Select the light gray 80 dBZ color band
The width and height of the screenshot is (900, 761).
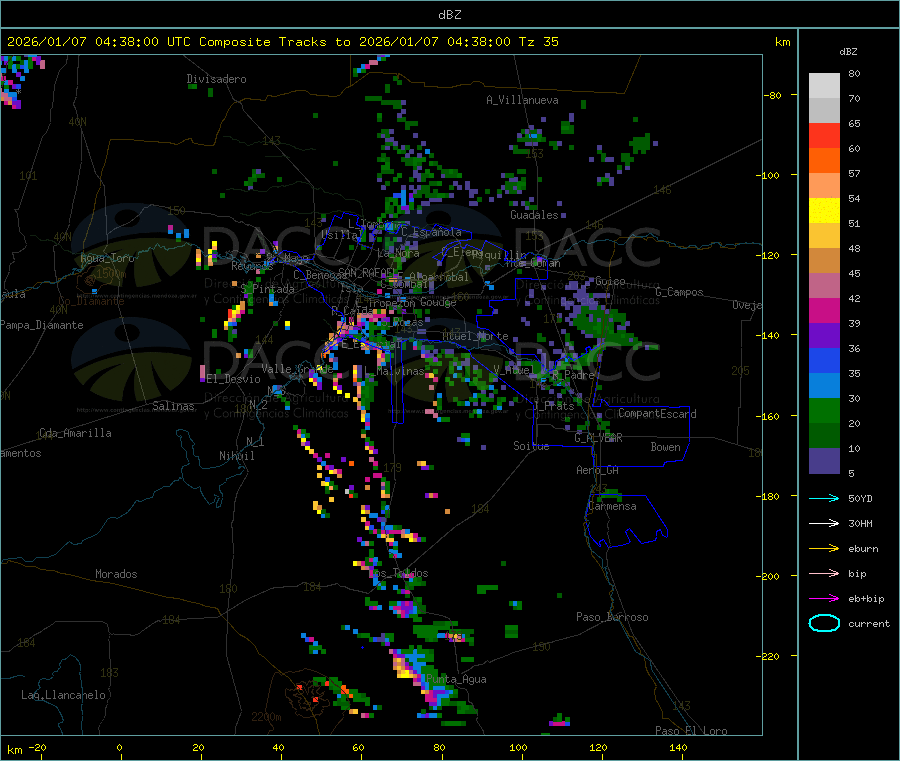pyautogui.click(x=824, y=86)
